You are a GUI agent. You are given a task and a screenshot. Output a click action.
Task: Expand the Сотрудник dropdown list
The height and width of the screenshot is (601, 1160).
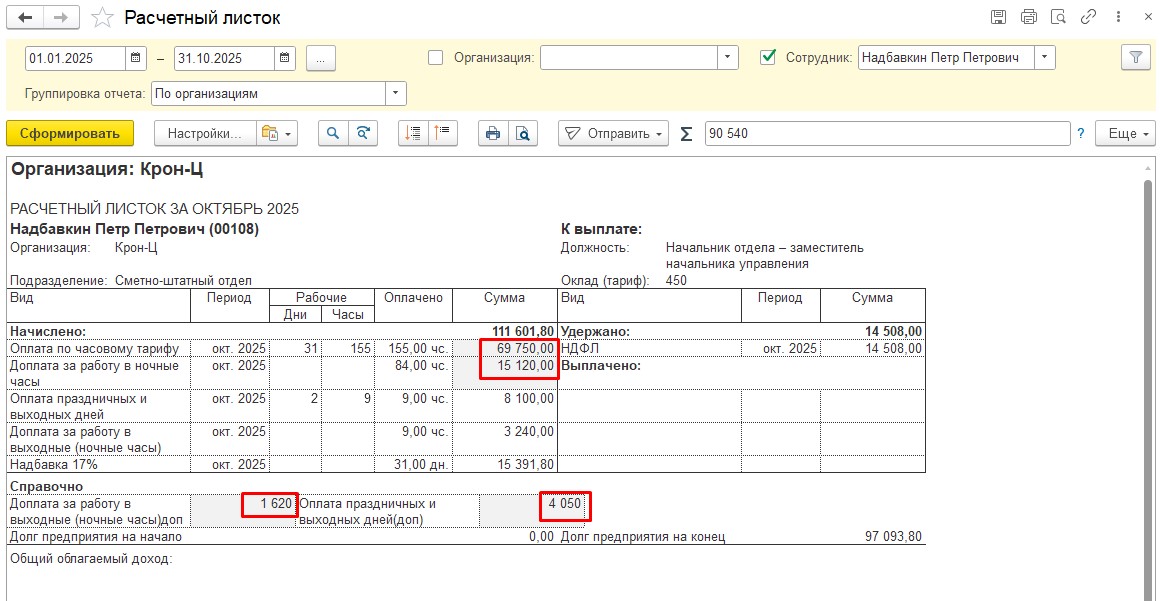click(1045, 58)
